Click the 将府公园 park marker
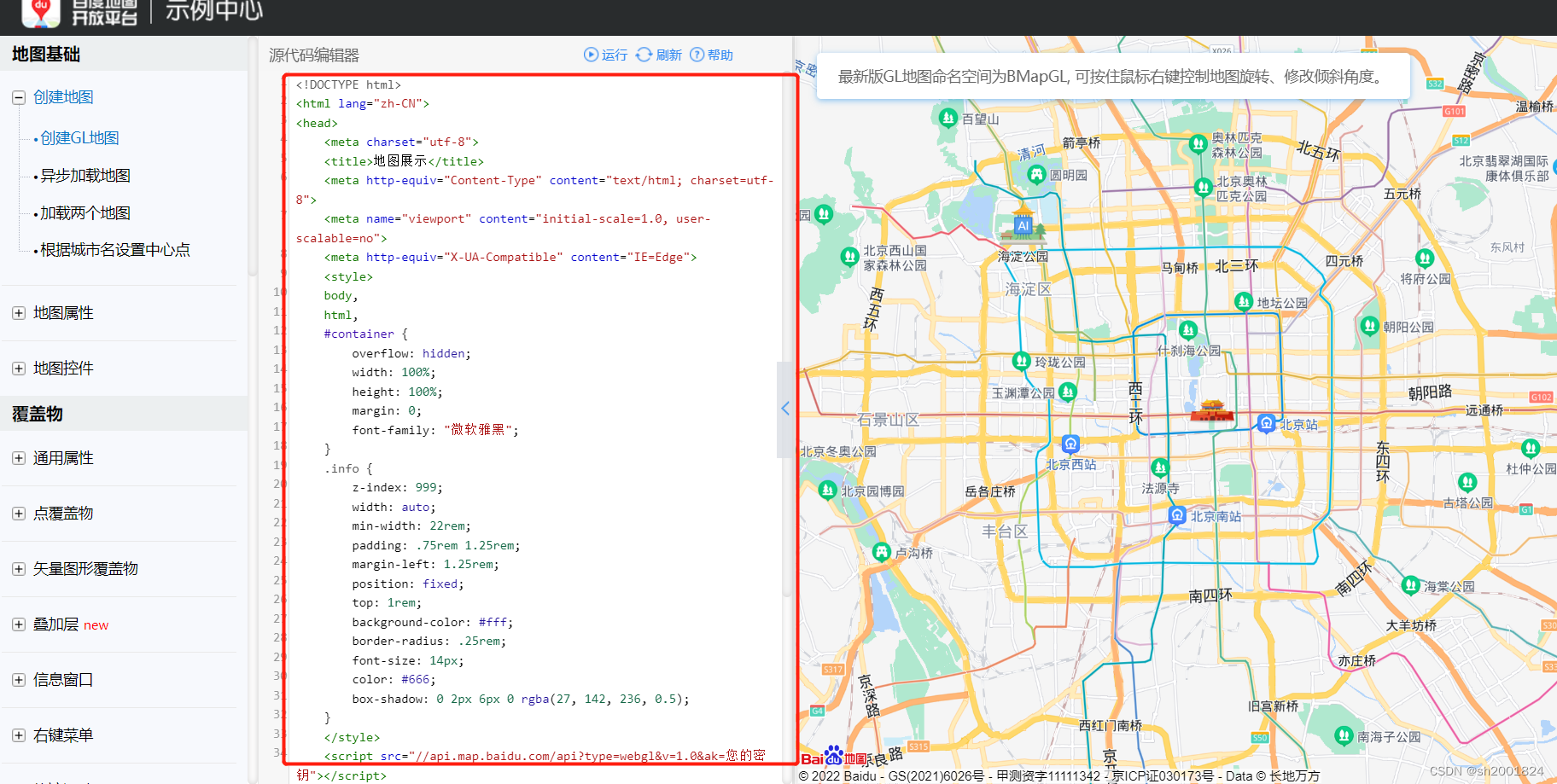The image size is (1557, 784). tap(1425, 258)
